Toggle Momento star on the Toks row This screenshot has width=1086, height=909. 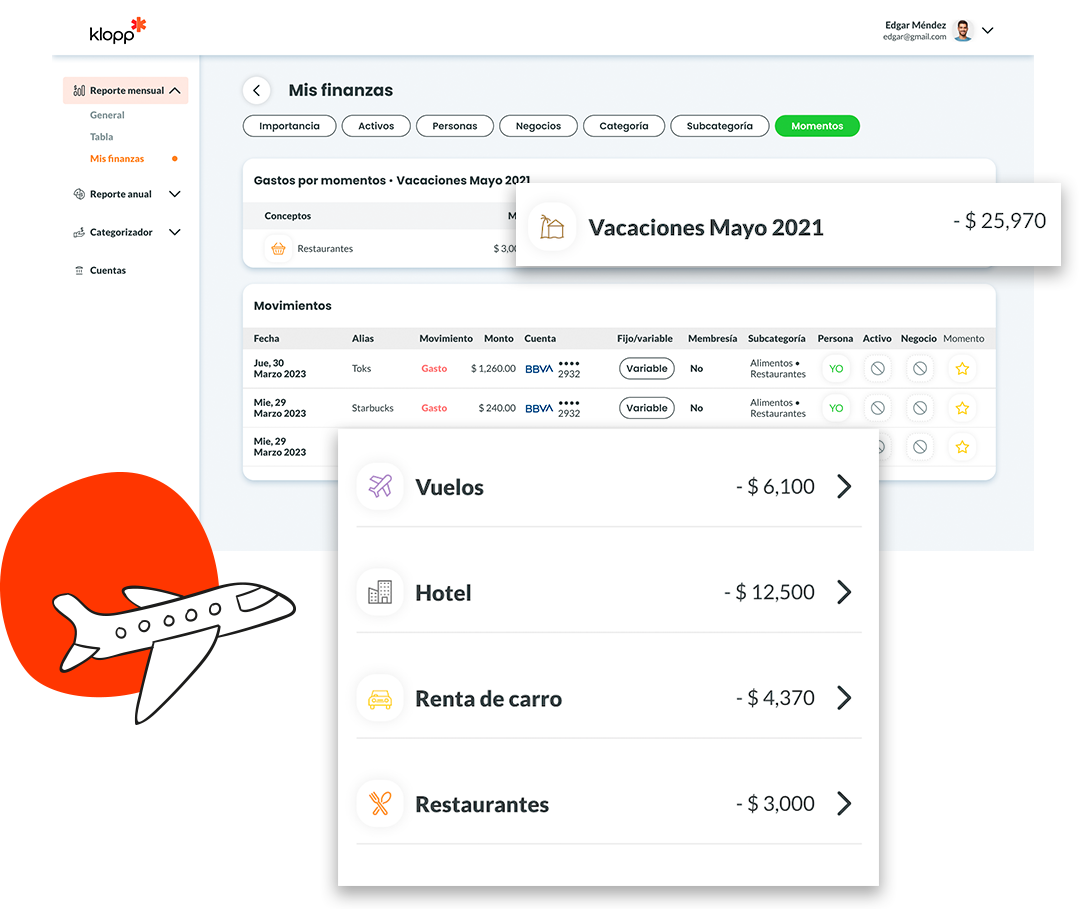(x=962, y=369)
